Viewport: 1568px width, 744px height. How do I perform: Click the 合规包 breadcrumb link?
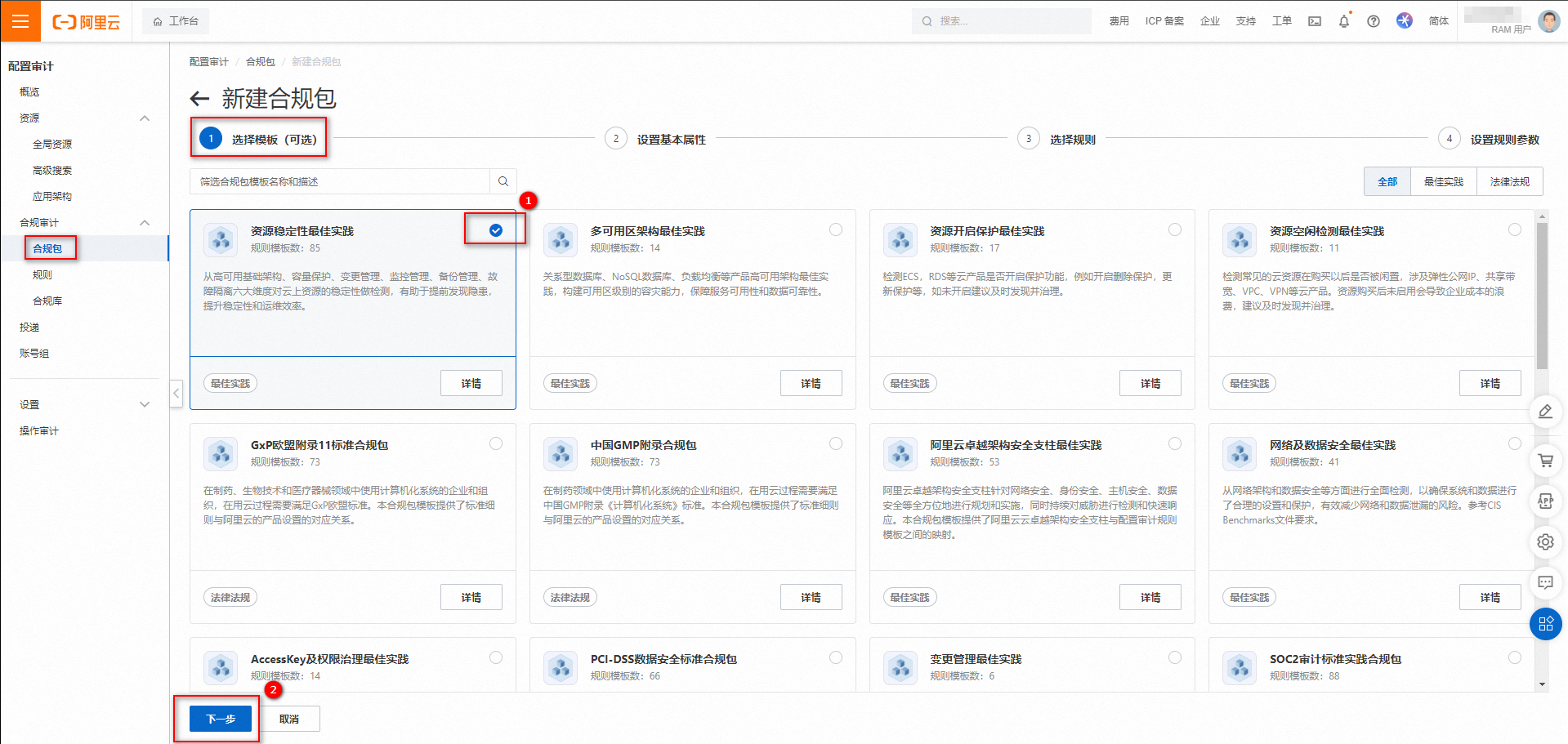(260, 62)
